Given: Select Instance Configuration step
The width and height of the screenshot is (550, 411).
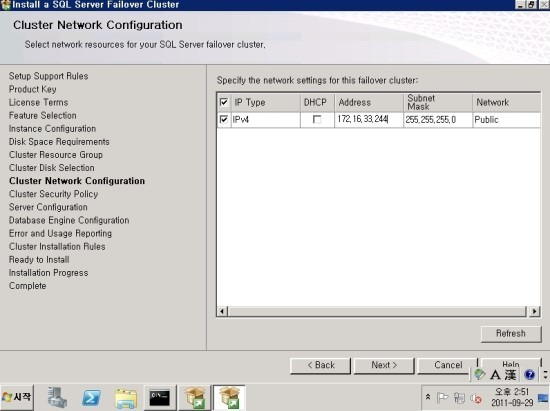Looking at the screenshot, I should (x=52, y=129).
